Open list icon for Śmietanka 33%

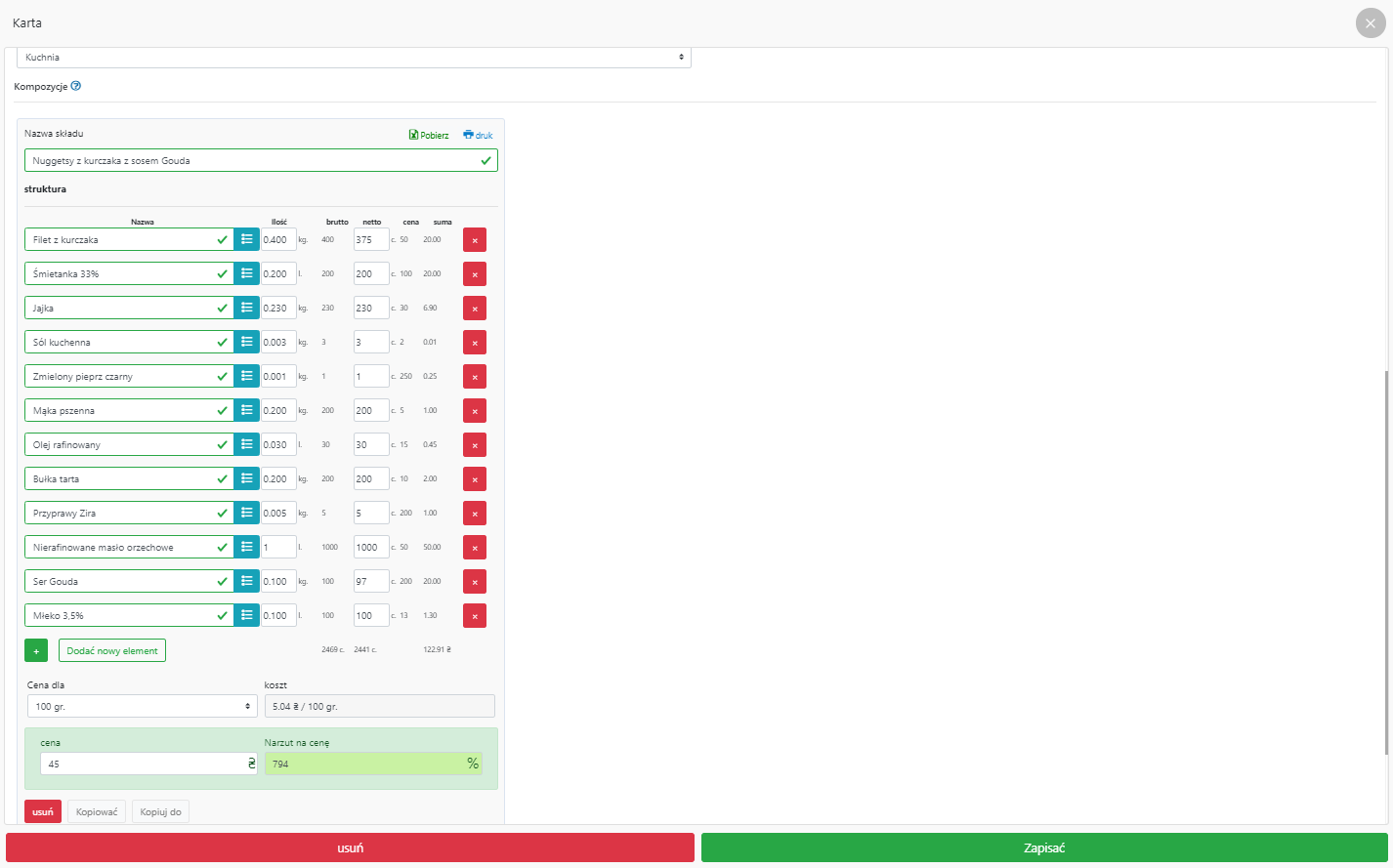pyautogui.click(x=247, y=274)
